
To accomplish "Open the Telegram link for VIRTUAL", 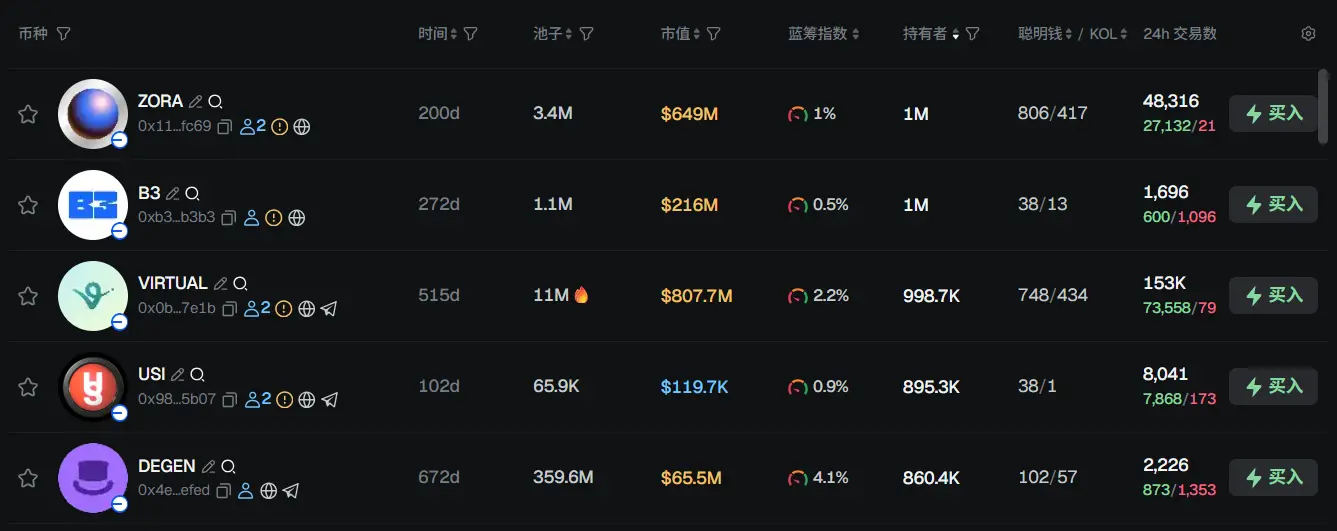I will (329, 309).
